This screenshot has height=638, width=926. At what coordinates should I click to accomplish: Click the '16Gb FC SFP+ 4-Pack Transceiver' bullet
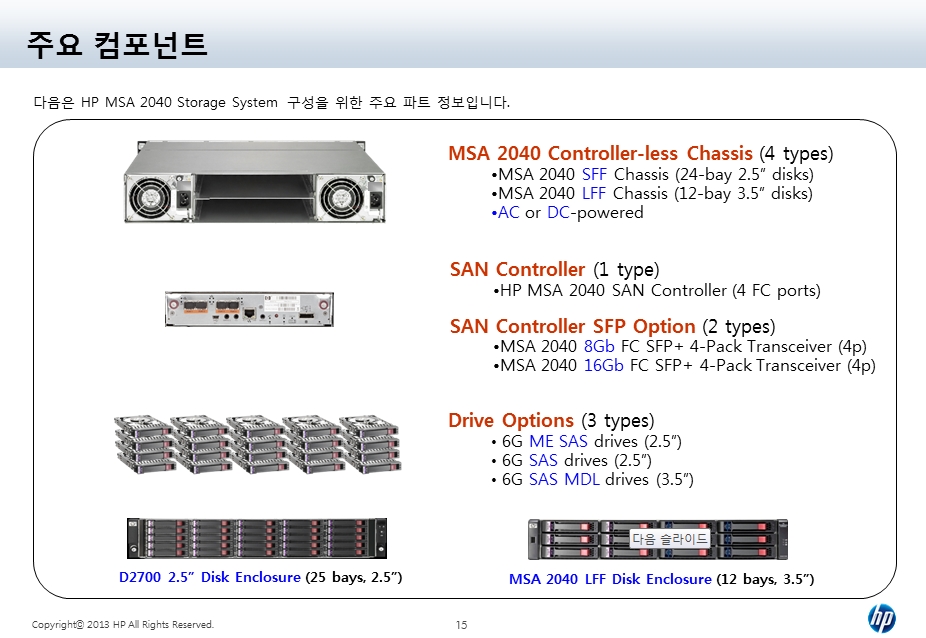tap(684, 365)
